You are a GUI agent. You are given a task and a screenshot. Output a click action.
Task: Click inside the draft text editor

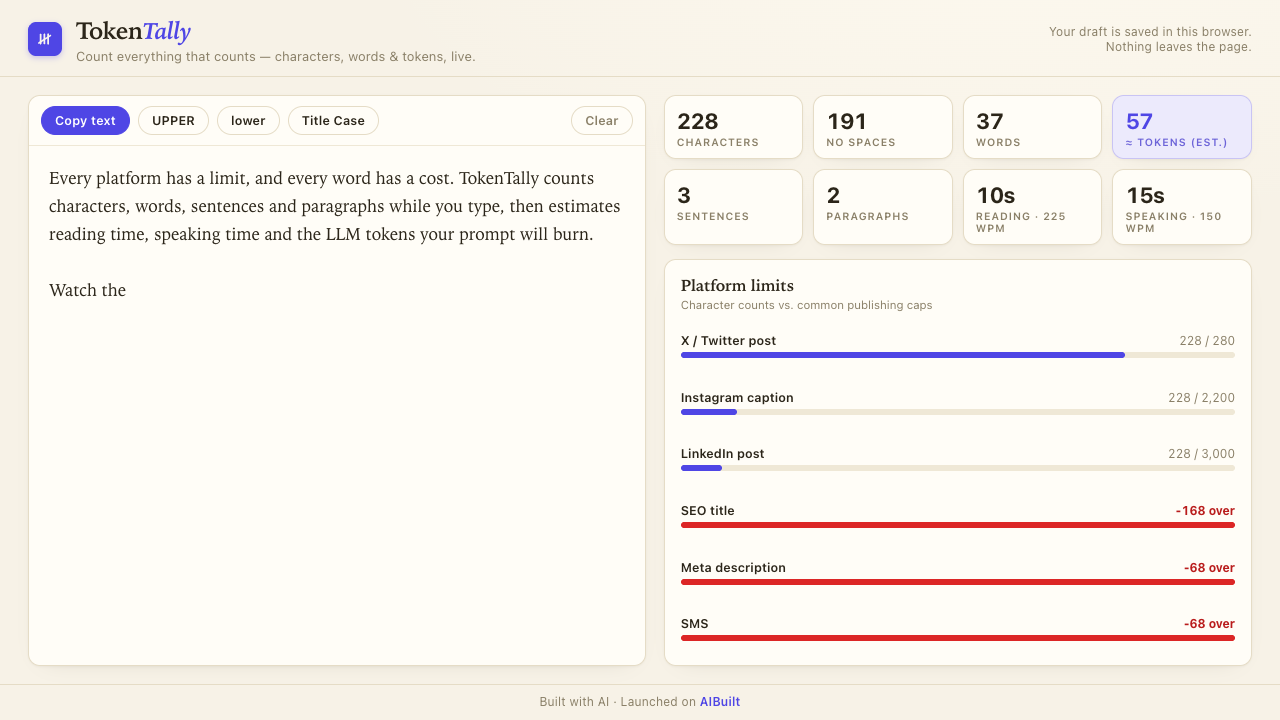point(337,405)
